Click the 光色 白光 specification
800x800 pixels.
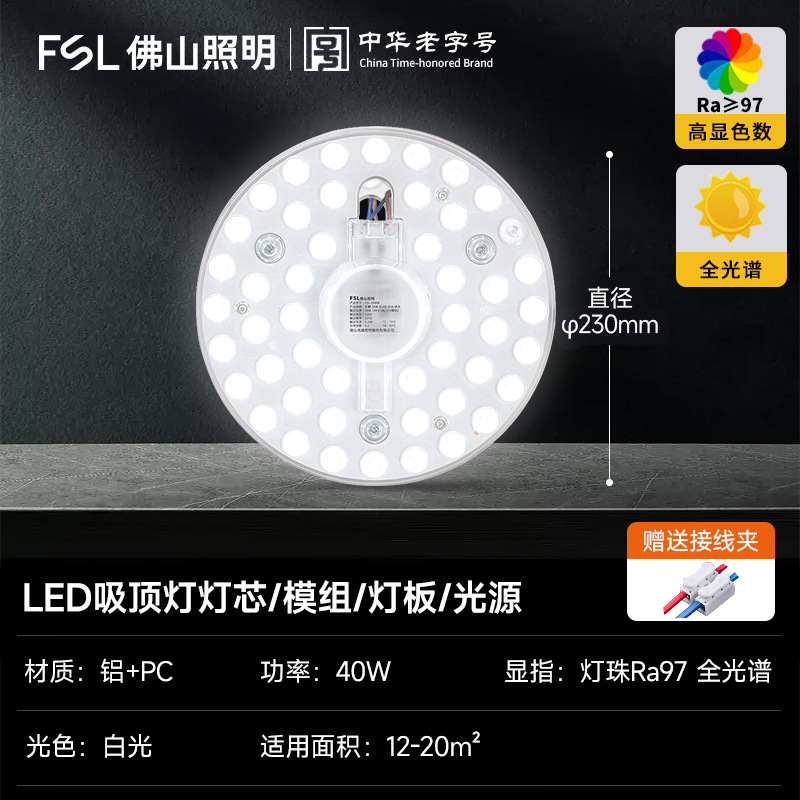pos(89,746)
